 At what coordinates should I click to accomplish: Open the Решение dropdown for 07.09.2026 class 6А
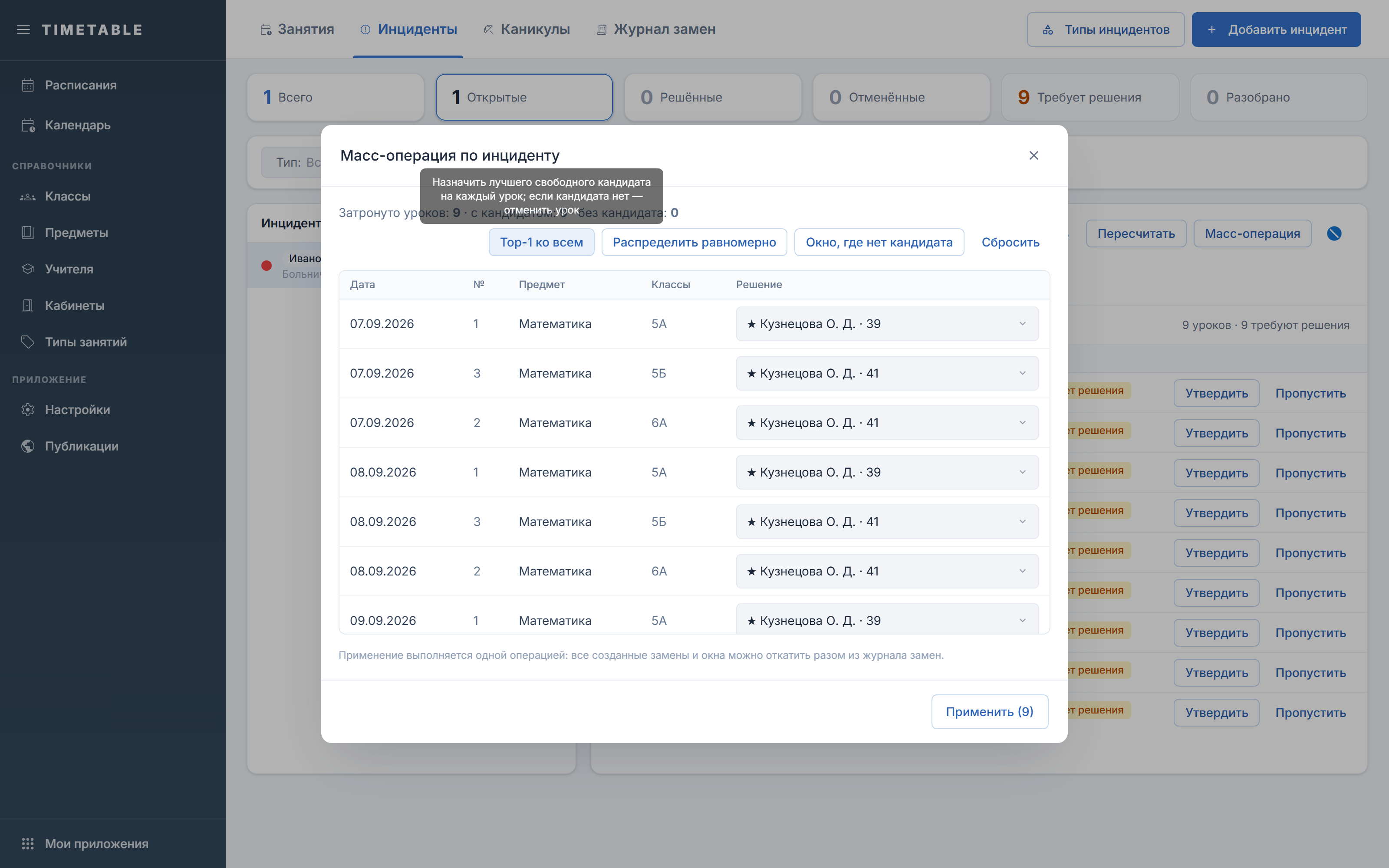point(887,423)
